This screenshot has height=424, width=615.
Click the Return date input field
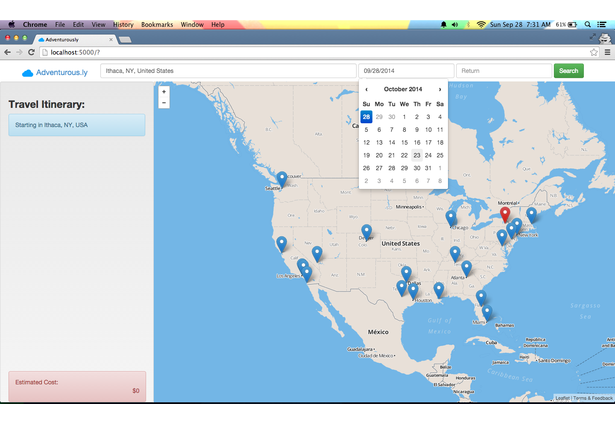(504, 71)
